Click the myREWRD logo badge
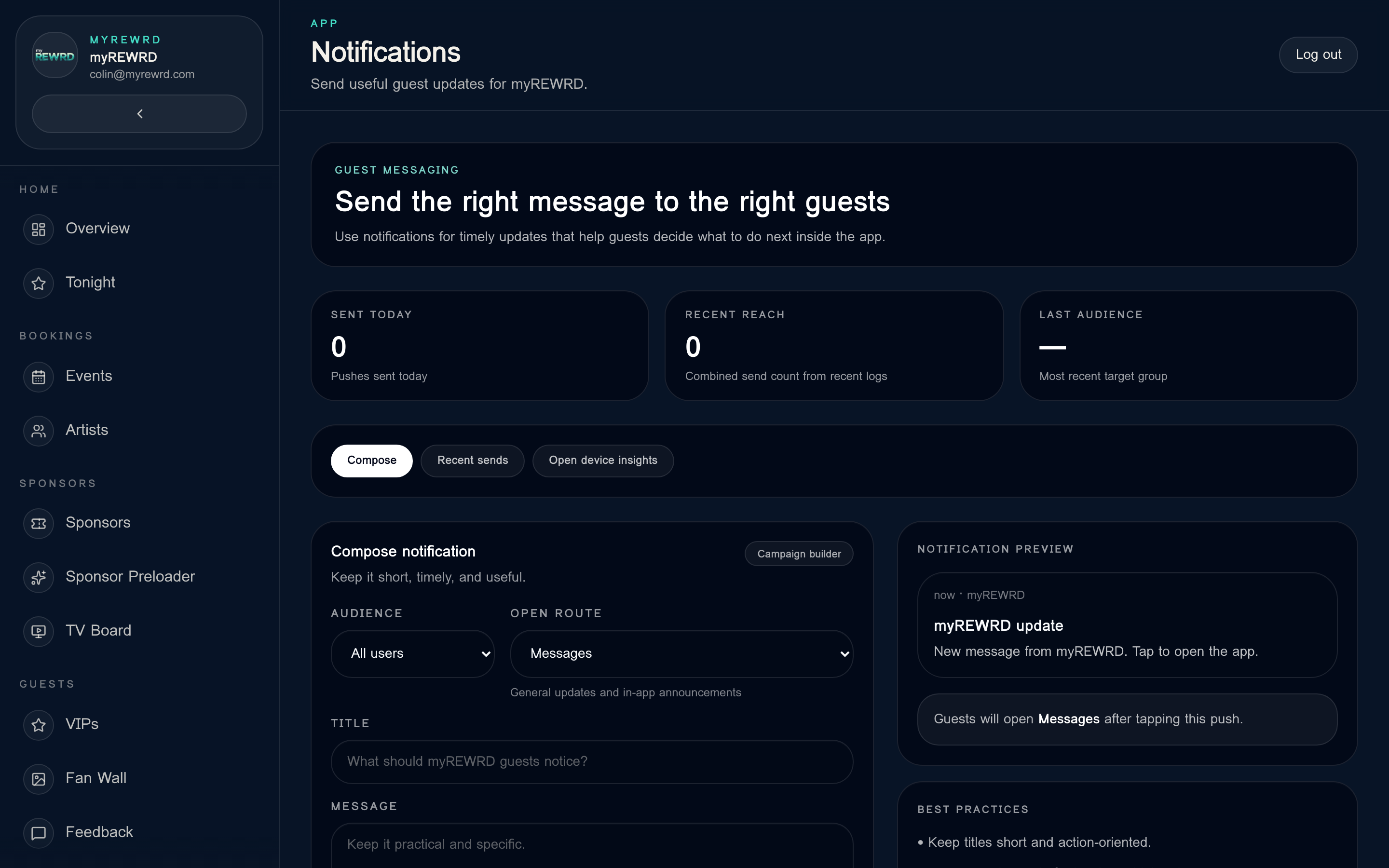Viewport: 1389px width, 868px height. [x=54, y=55]
